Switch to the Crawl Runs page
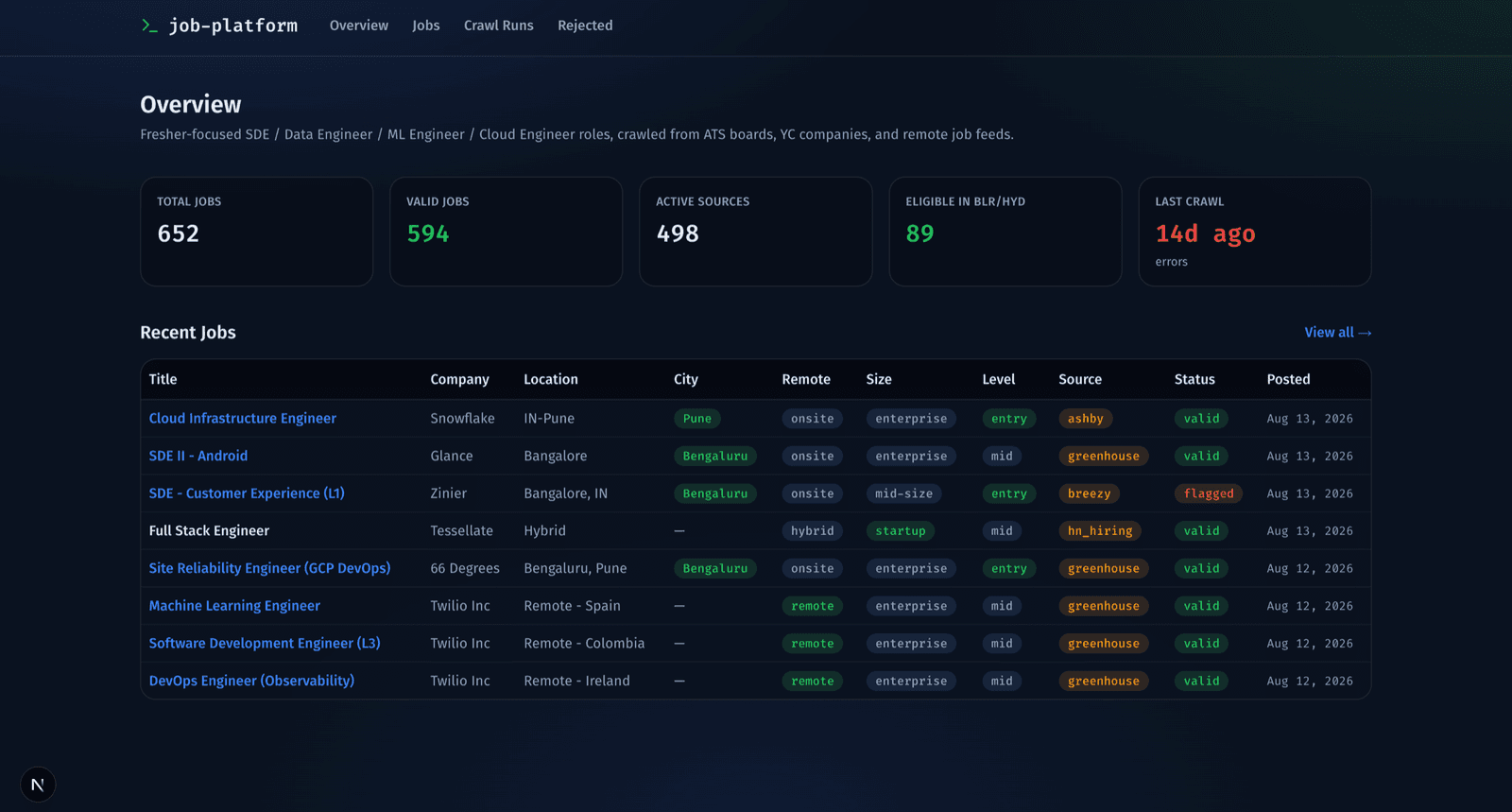 click(499, 26)
